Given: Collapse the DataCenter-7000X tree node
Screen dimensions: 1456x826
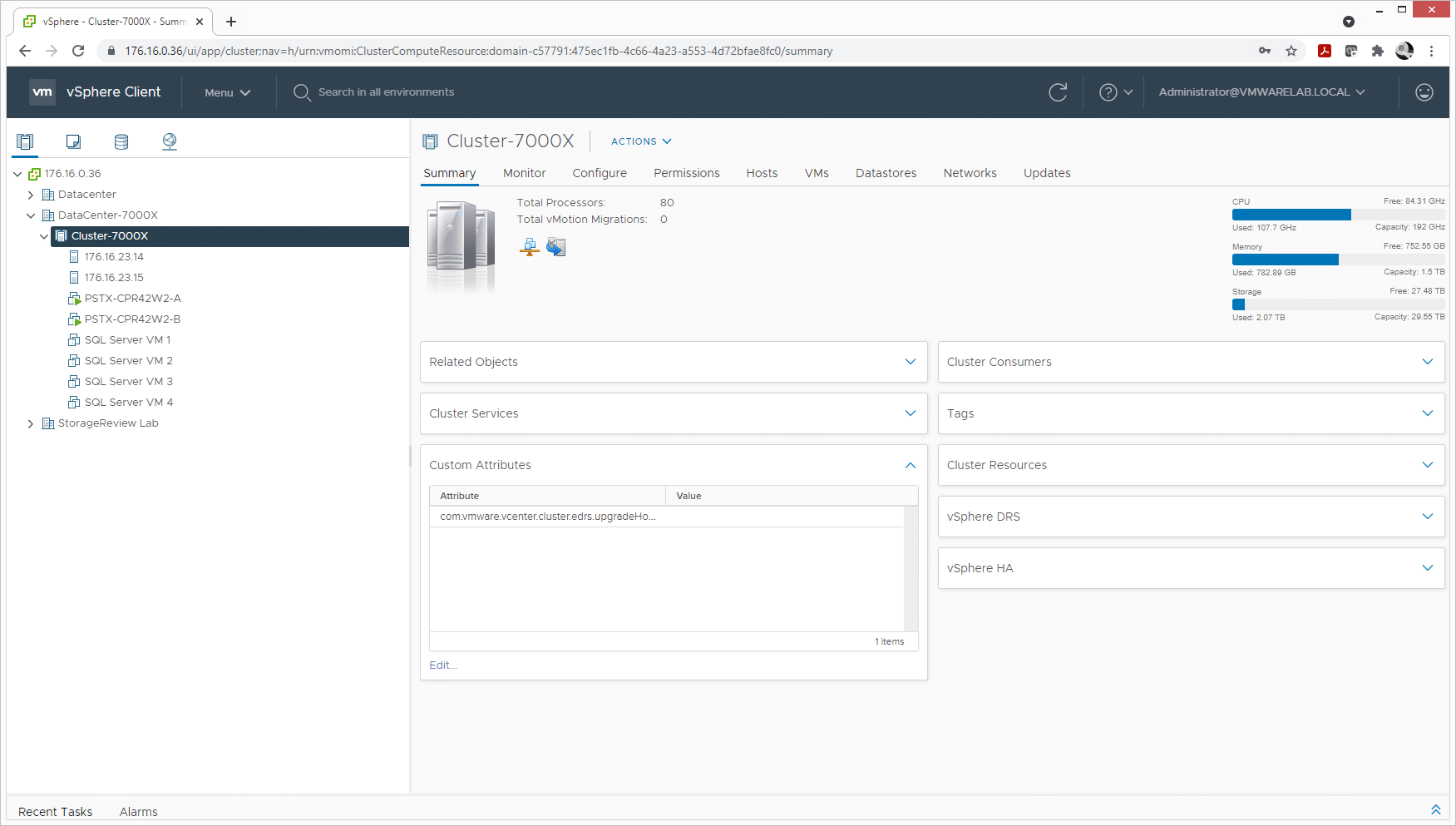Looking at the screenshot, I should 31,215.
